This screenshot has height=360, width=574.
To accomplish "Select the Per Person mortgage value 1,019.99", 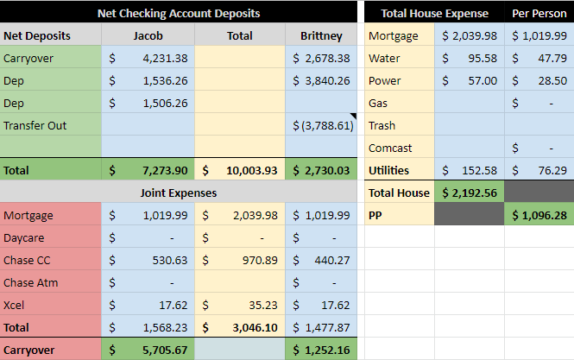I will (539, 34).
